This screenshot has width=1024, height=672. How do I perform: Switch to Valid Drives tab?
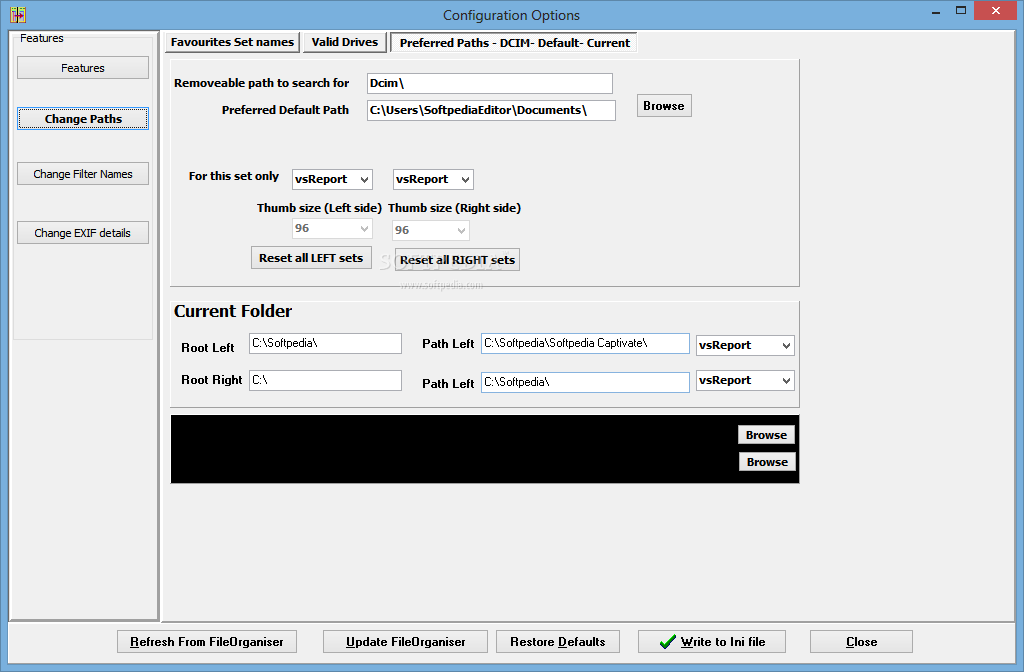tap(345, 42)
